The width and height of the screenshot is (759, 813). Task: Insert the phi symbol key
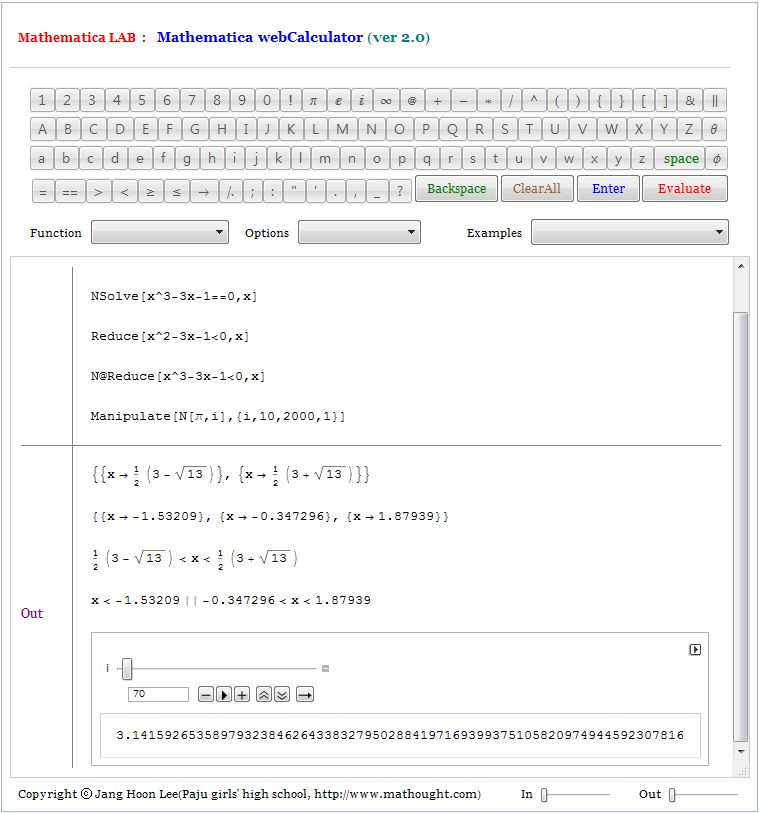[716, 159]
